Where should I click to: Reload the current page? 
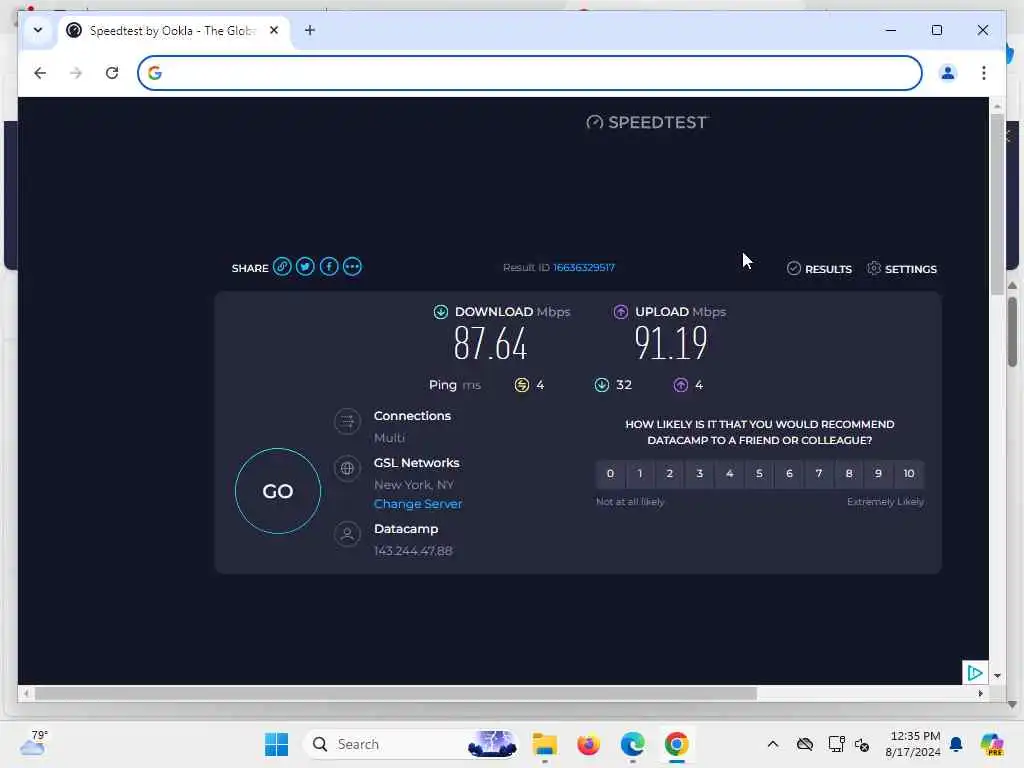click(x=112, y=72)
